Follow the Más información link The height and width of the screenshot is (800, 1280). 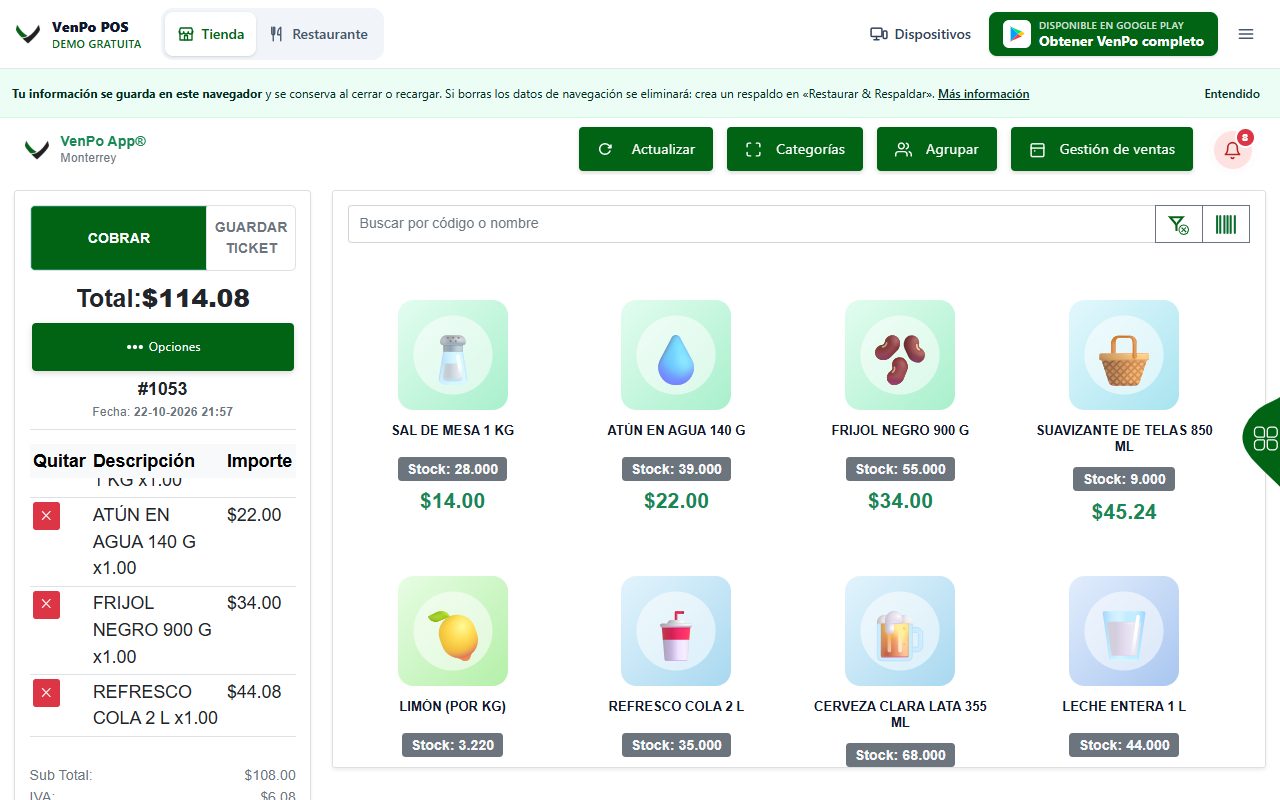pos(983,94)
